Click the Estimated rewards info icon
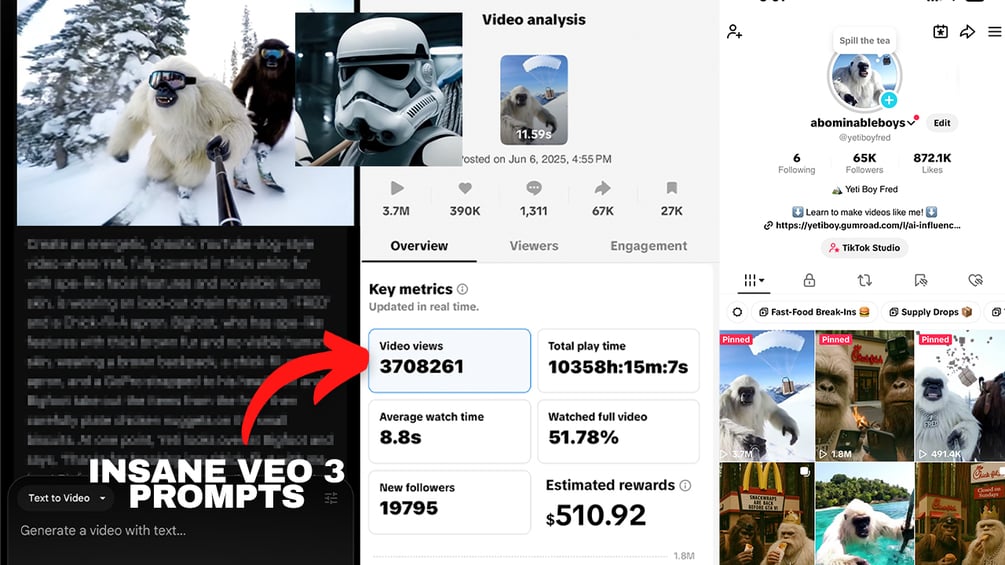Viewport: 1005px width, 565px height. 685,486
